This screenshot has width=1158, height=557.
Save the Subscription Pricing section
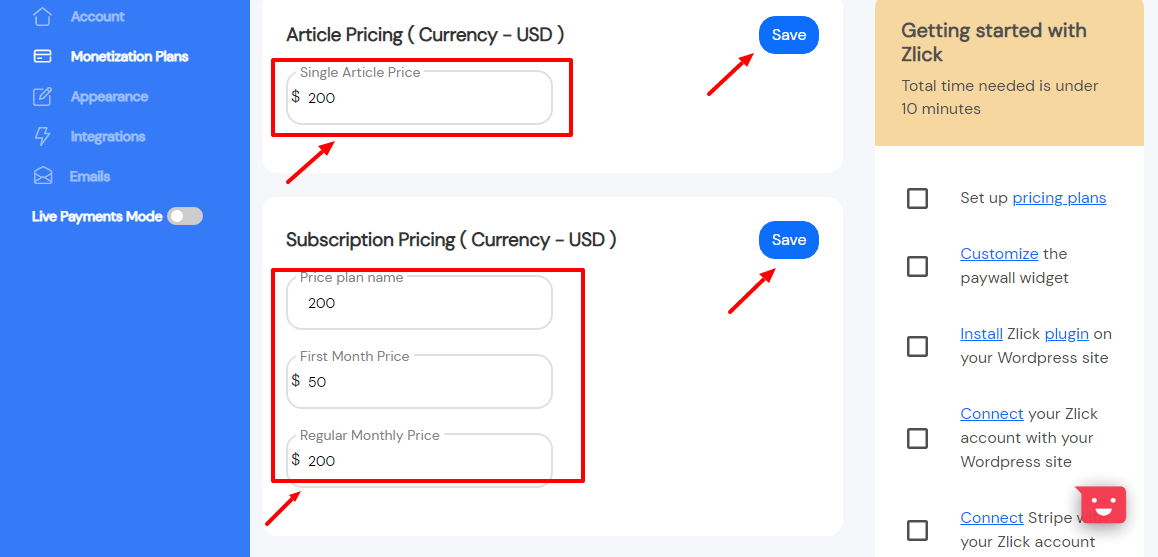point(789,240)
